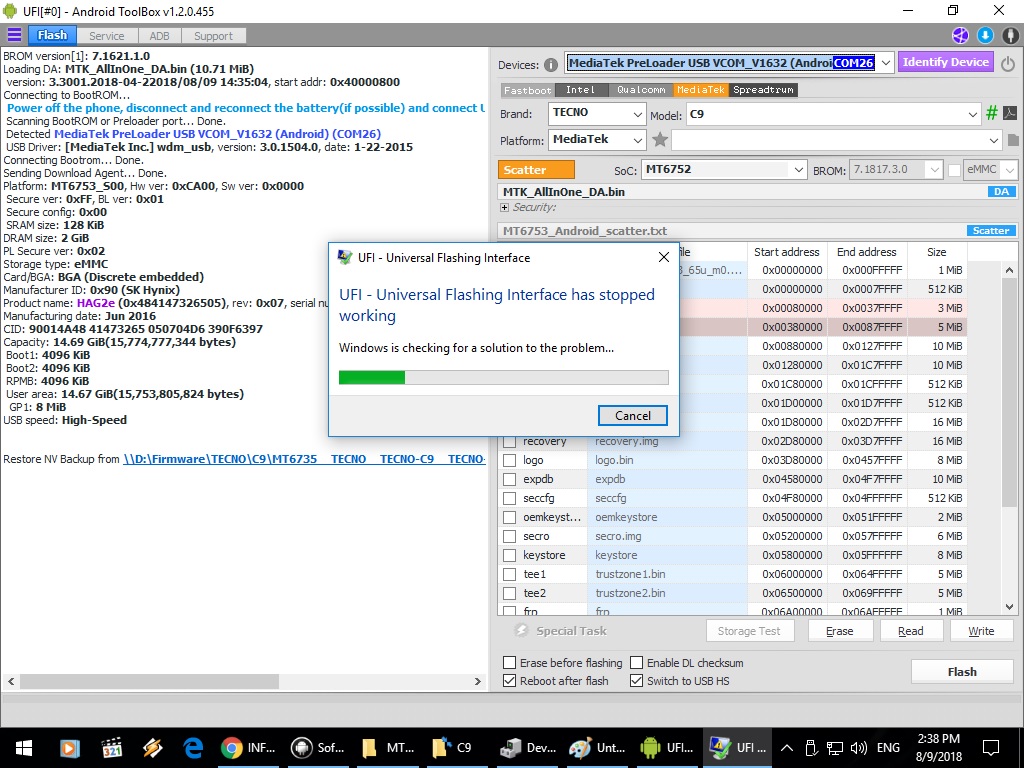This screenshot has height=768, width=1024.
Task: Toggle the secro partition checkbox
Action: tap(509, 536)
